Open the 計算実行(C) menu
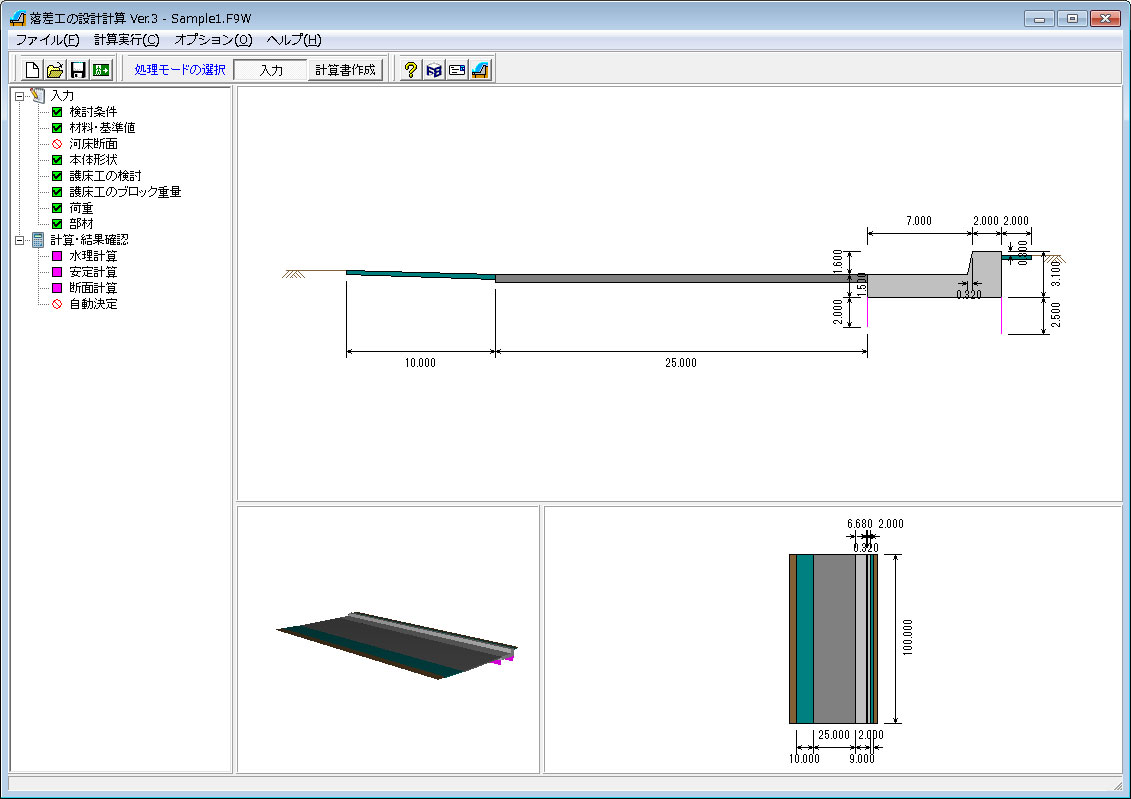The width and height of the screenshot is (1131, 799). click(x=127, y=40)
